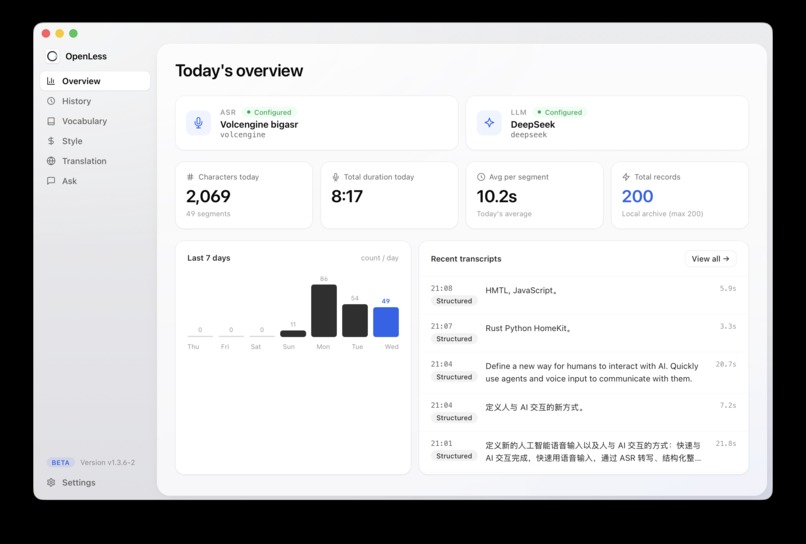The width and height of the screenshot is (806, 544).
Task: Open the transcript starting "Define a new way"
Action: 583,372
